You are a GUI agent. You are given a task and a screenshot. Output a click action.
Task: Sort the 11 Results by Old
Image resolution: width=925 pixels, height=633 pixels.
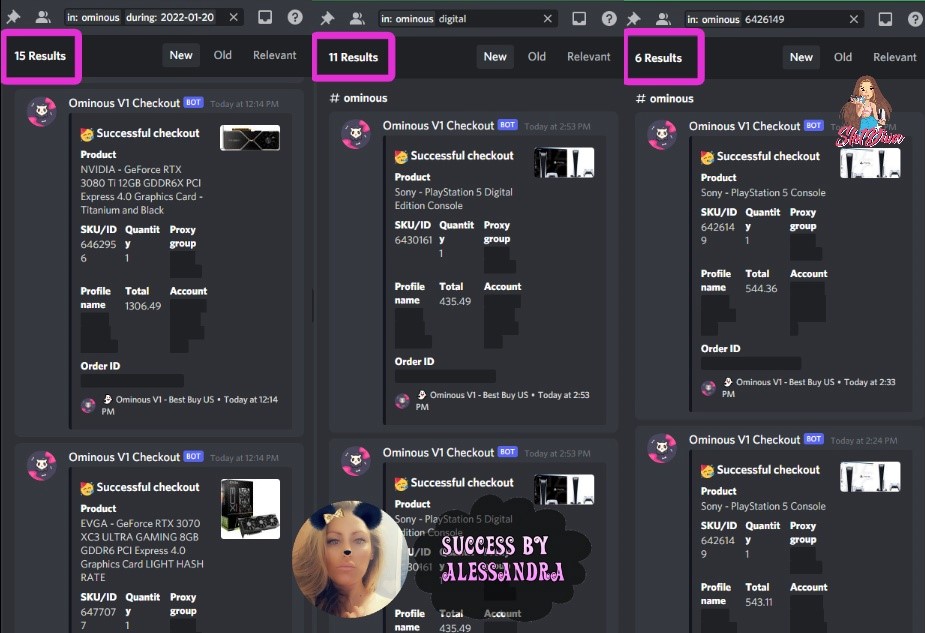[536, 57]
